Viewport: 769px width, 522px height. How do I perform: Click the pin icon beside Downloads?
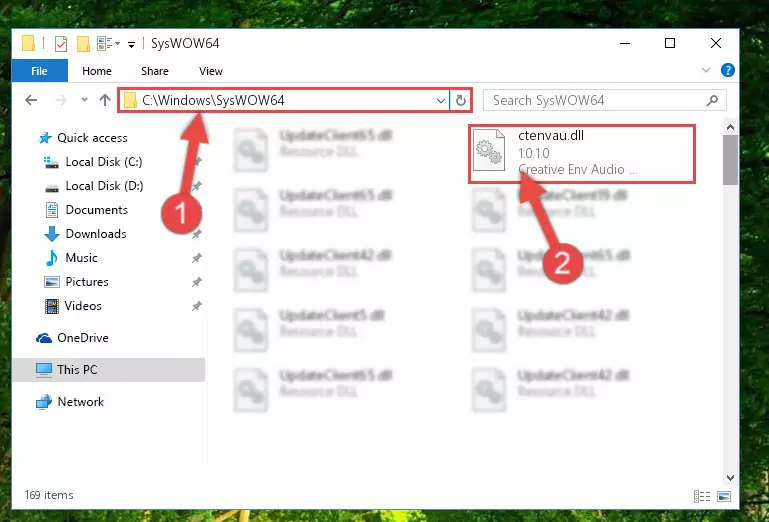197,234
